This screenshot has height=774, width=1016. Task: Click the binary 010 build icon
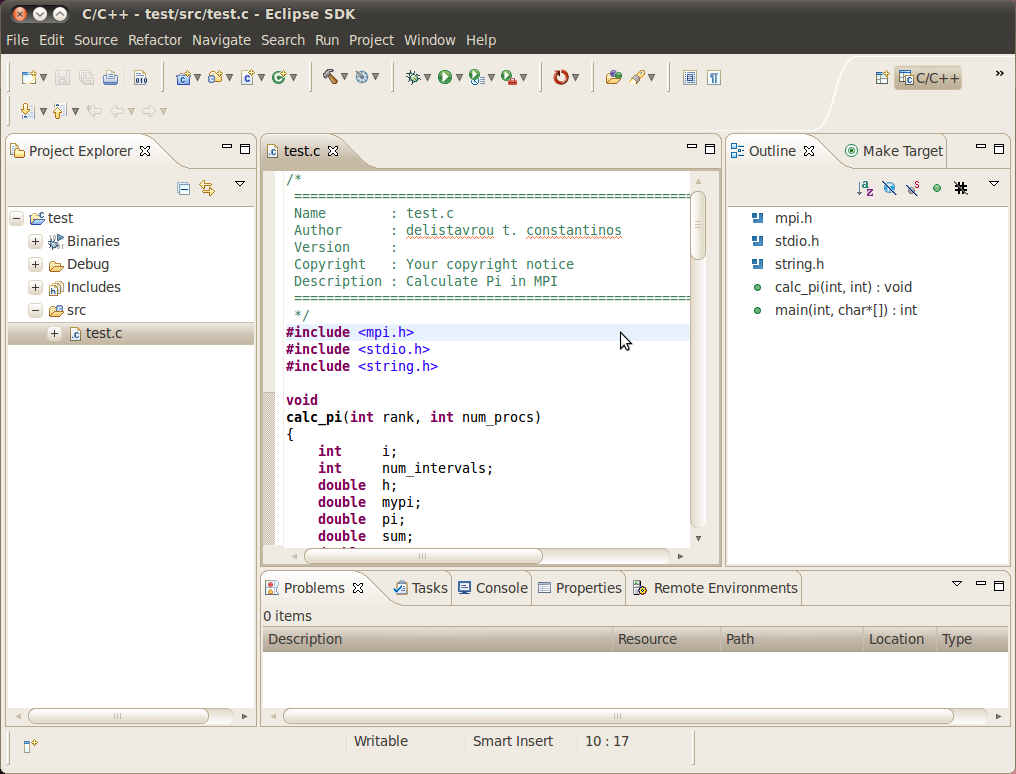click(141, 78)
